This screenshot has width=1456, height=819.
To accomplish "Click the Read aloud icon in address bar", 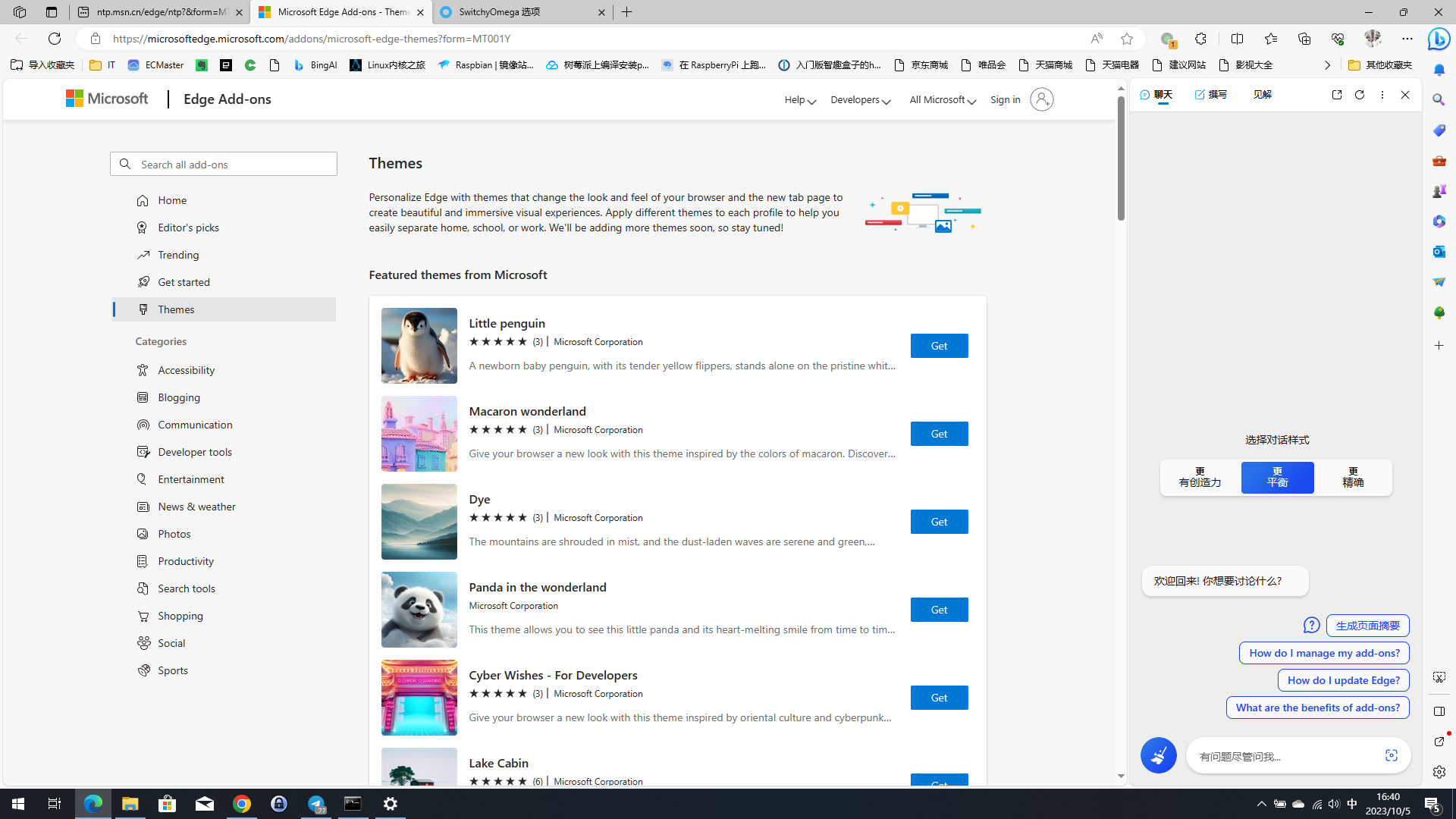I will tap(1097, 39).
